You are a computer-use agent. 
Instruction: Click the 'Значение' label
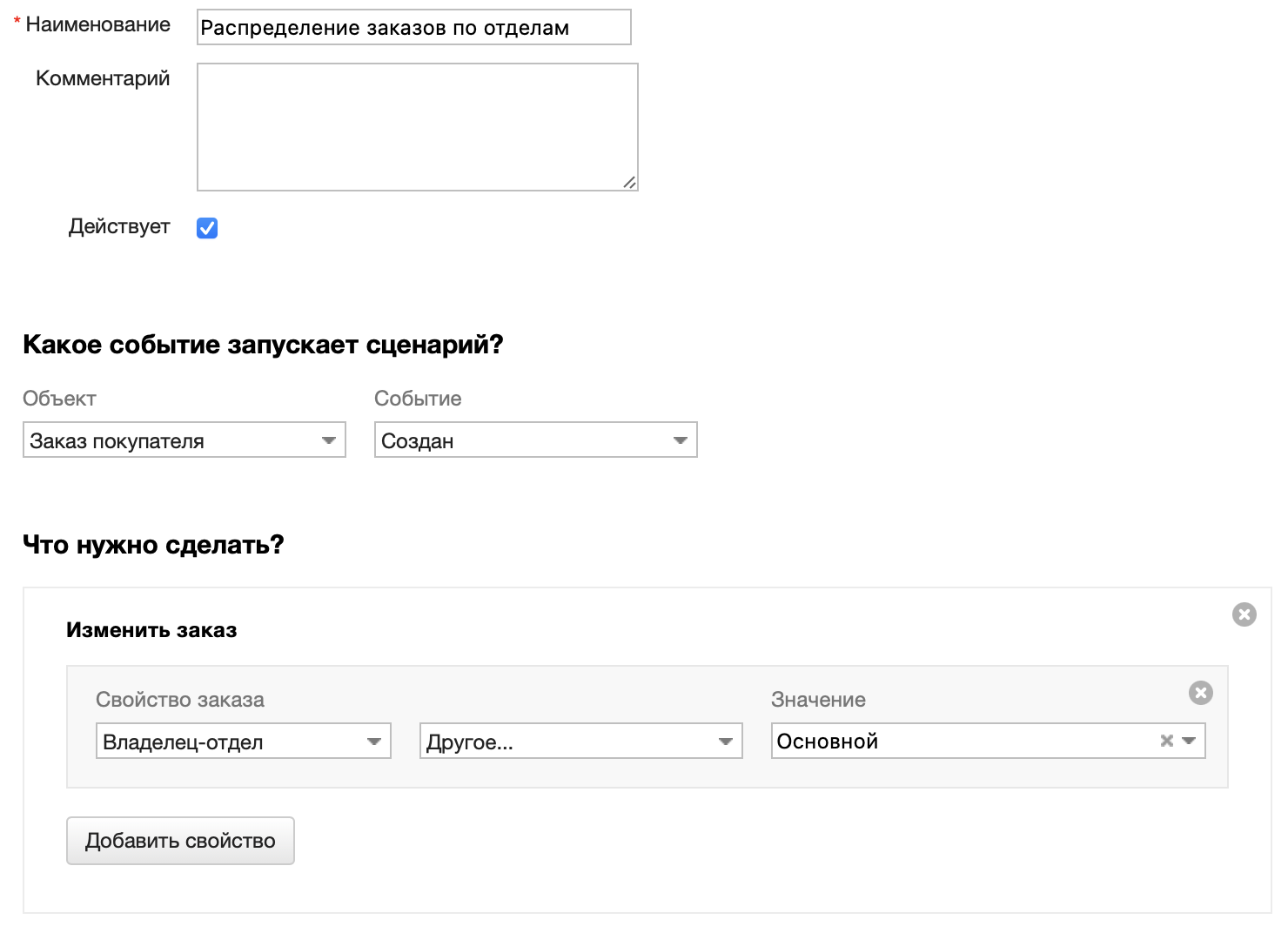point(818,700)
